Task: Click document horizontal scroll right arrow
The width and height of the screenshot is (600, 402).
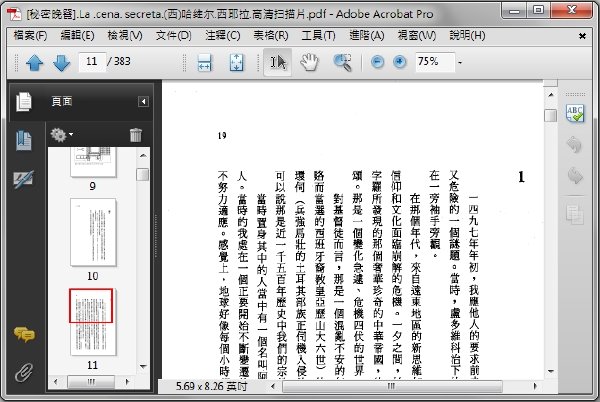Action: click(x=535, y=386)
